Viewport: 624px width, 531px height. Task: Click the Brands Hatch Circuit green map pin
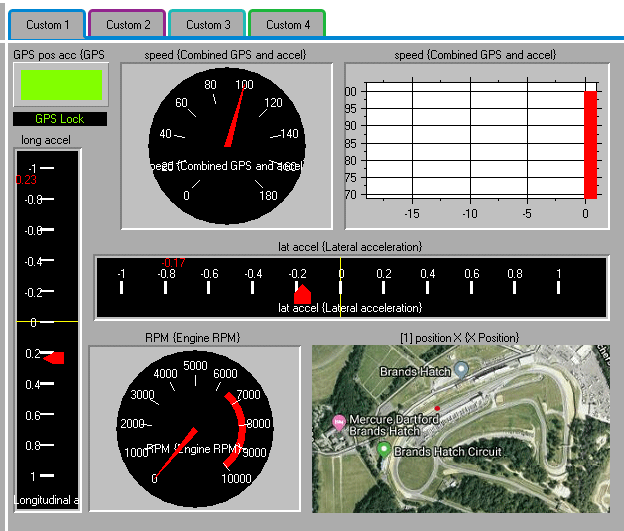point(383,450)
